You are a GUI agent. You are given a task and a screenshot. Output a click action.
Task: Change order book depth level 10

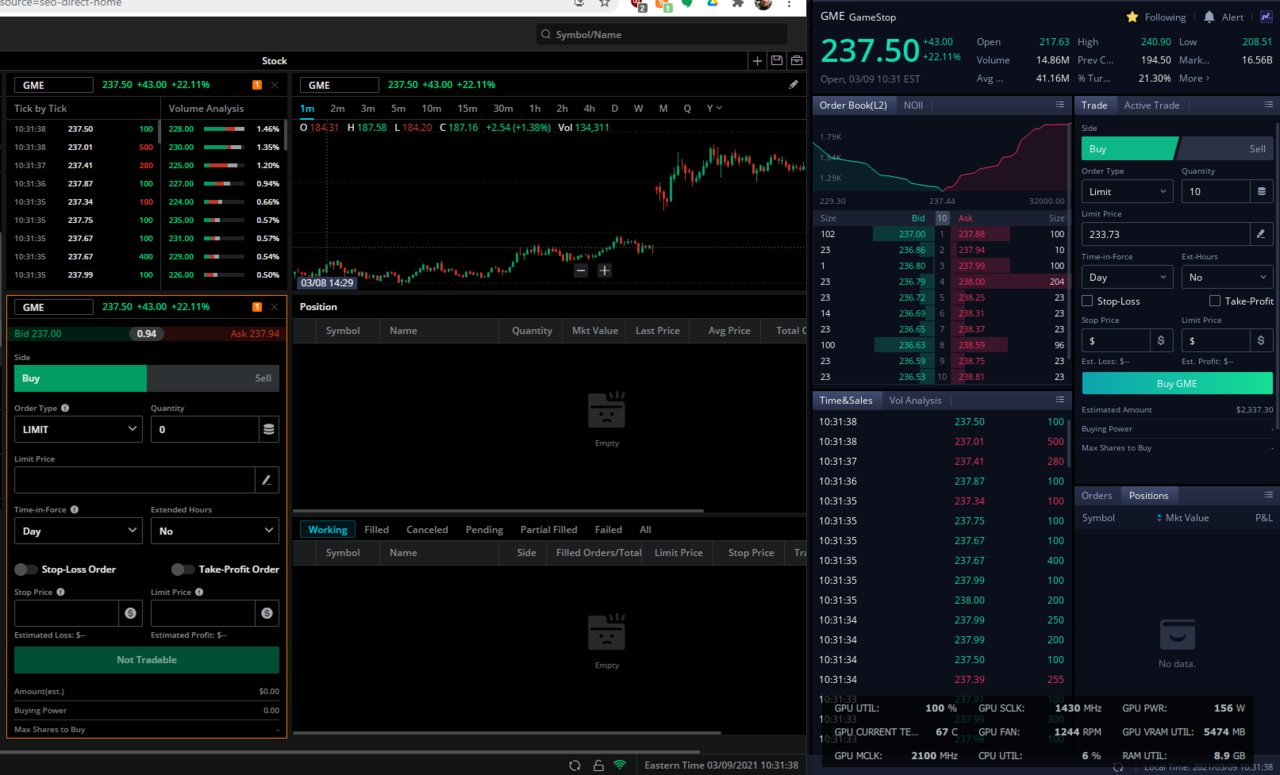click(942, 218)
